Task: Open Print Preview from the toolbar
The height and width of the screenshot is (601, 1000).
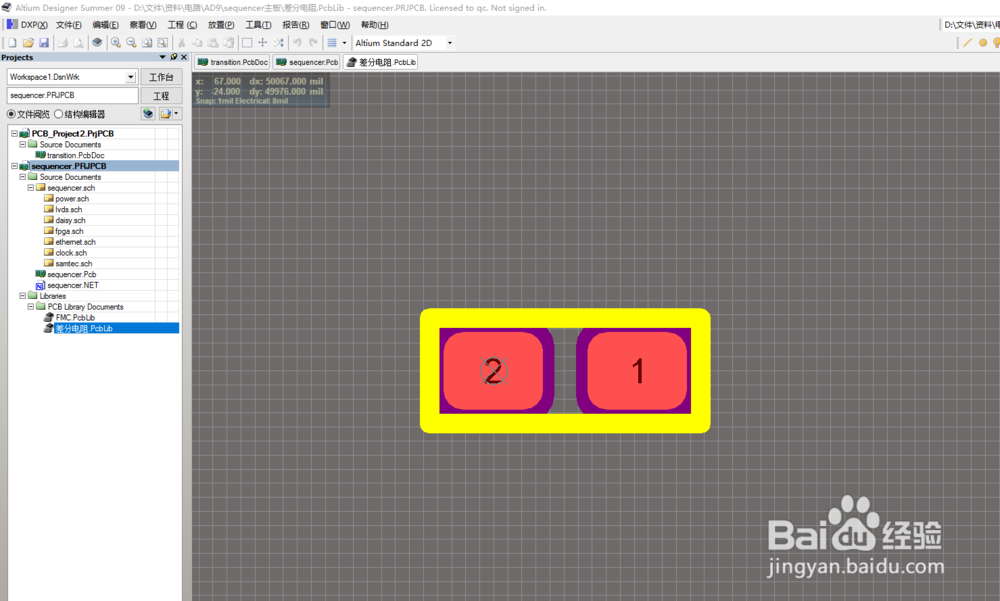Action: pos(78,43)
